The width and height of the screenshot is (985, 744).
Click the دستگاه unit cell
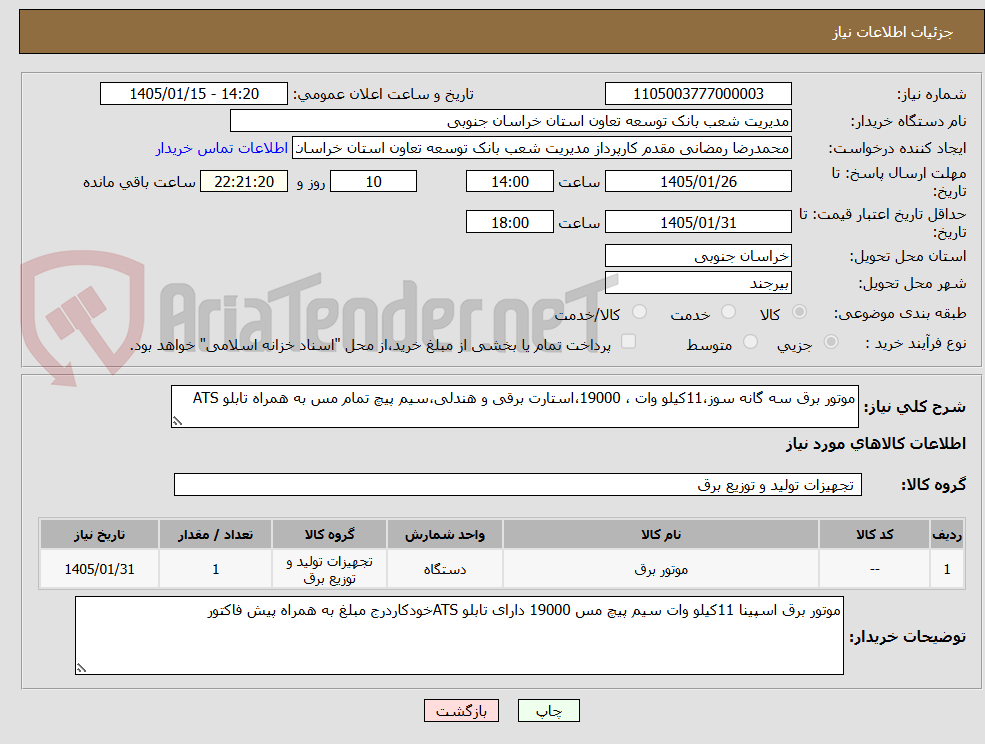(x=445, y=569)
